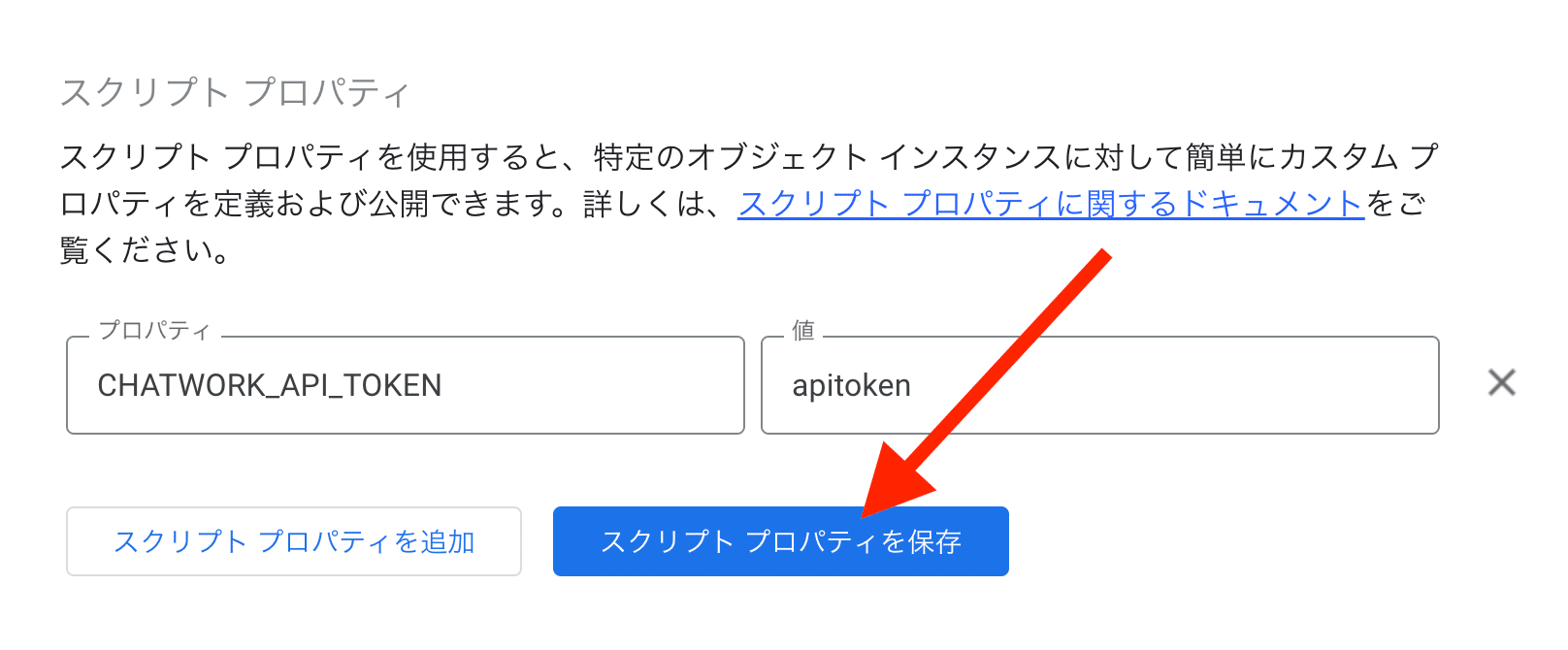
Task: Click the apitoken value text
Action: click(x=851, y=385)
